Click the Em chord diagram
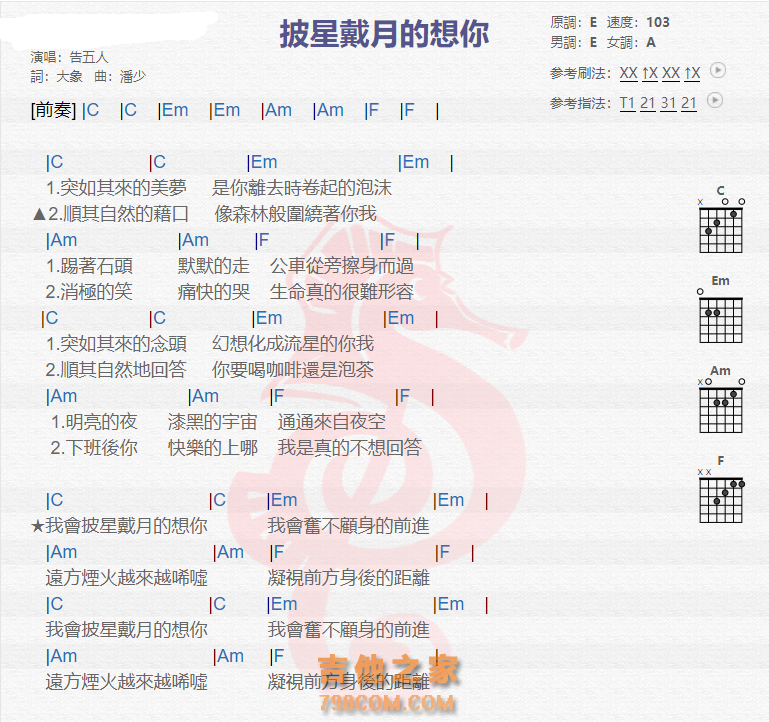This screenshot has width=769, height=722. point(721,309)
